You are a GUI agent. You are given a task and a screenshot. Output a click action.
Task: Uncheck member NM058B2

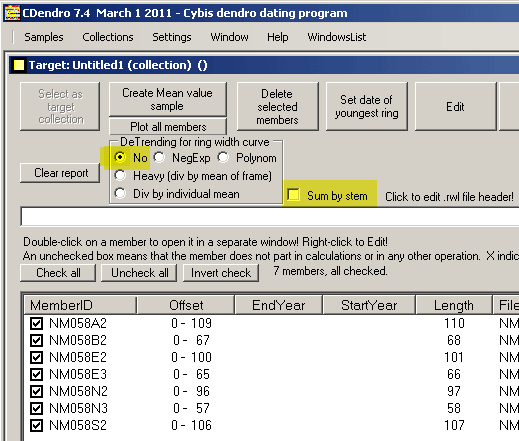tap(36, 340)
